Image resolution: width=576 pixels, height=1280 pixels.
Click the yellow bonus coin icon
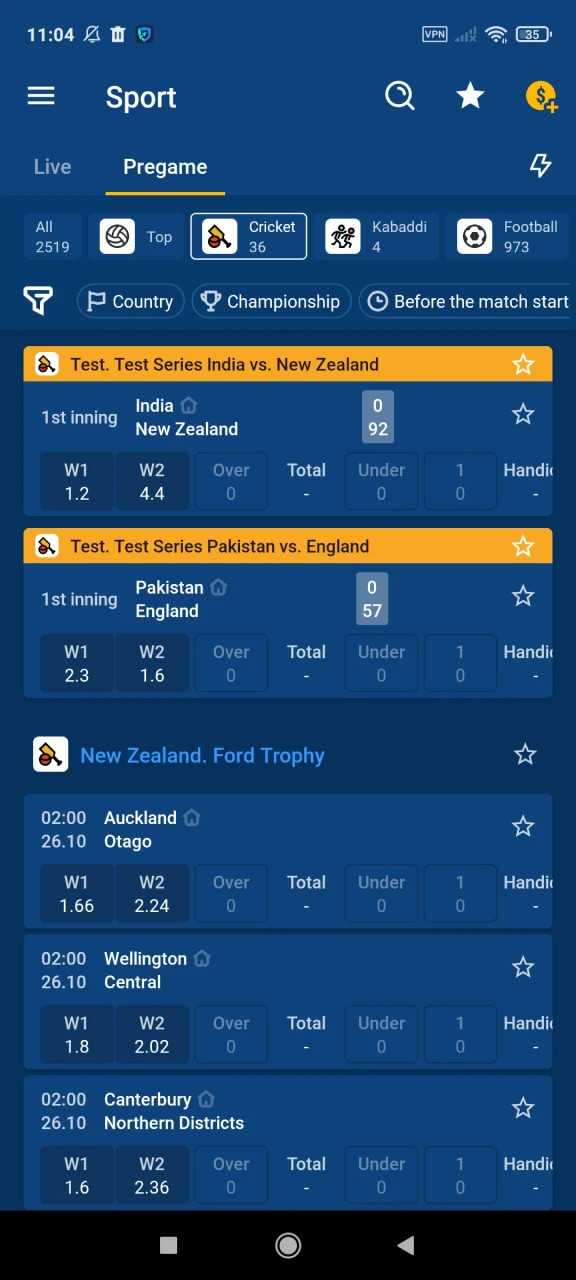(x=541, y=96)
